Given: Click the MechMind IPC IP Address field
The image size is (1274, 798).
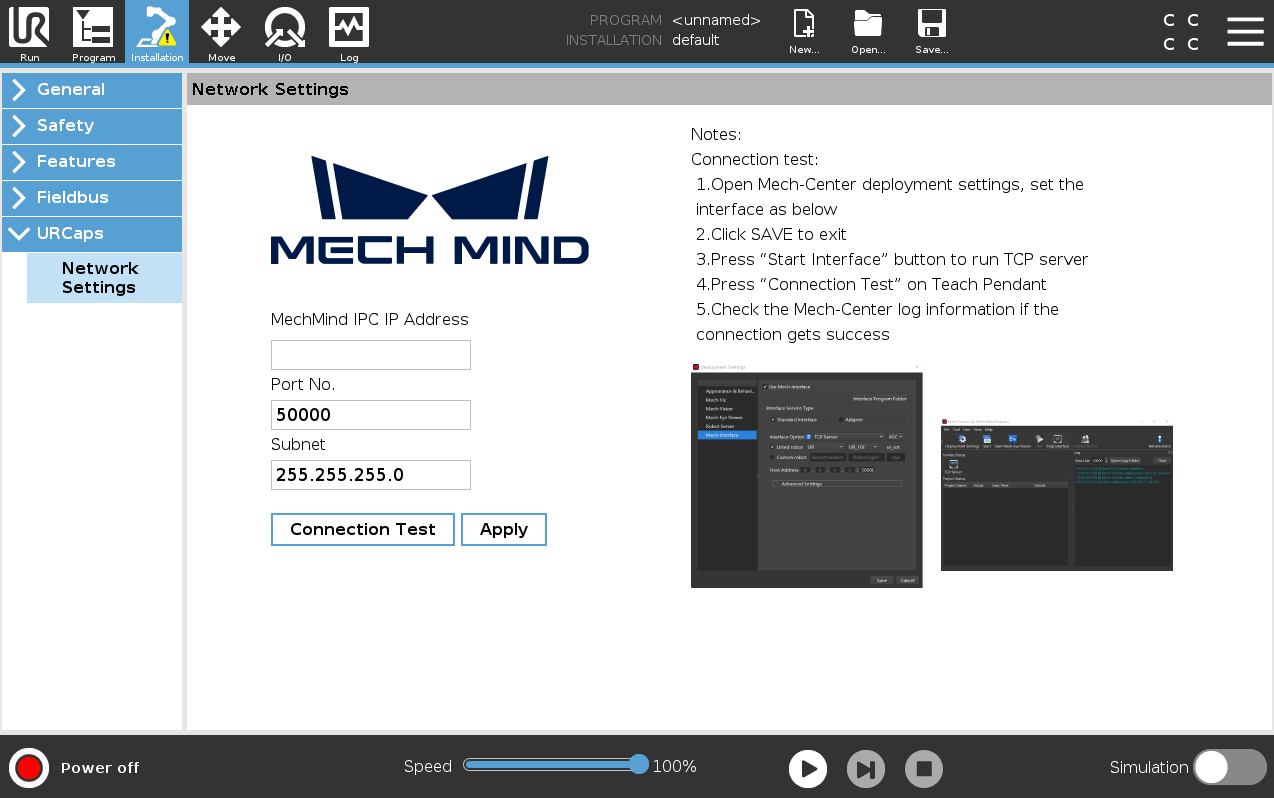Looking at the screenshot, I should point(370,355).
